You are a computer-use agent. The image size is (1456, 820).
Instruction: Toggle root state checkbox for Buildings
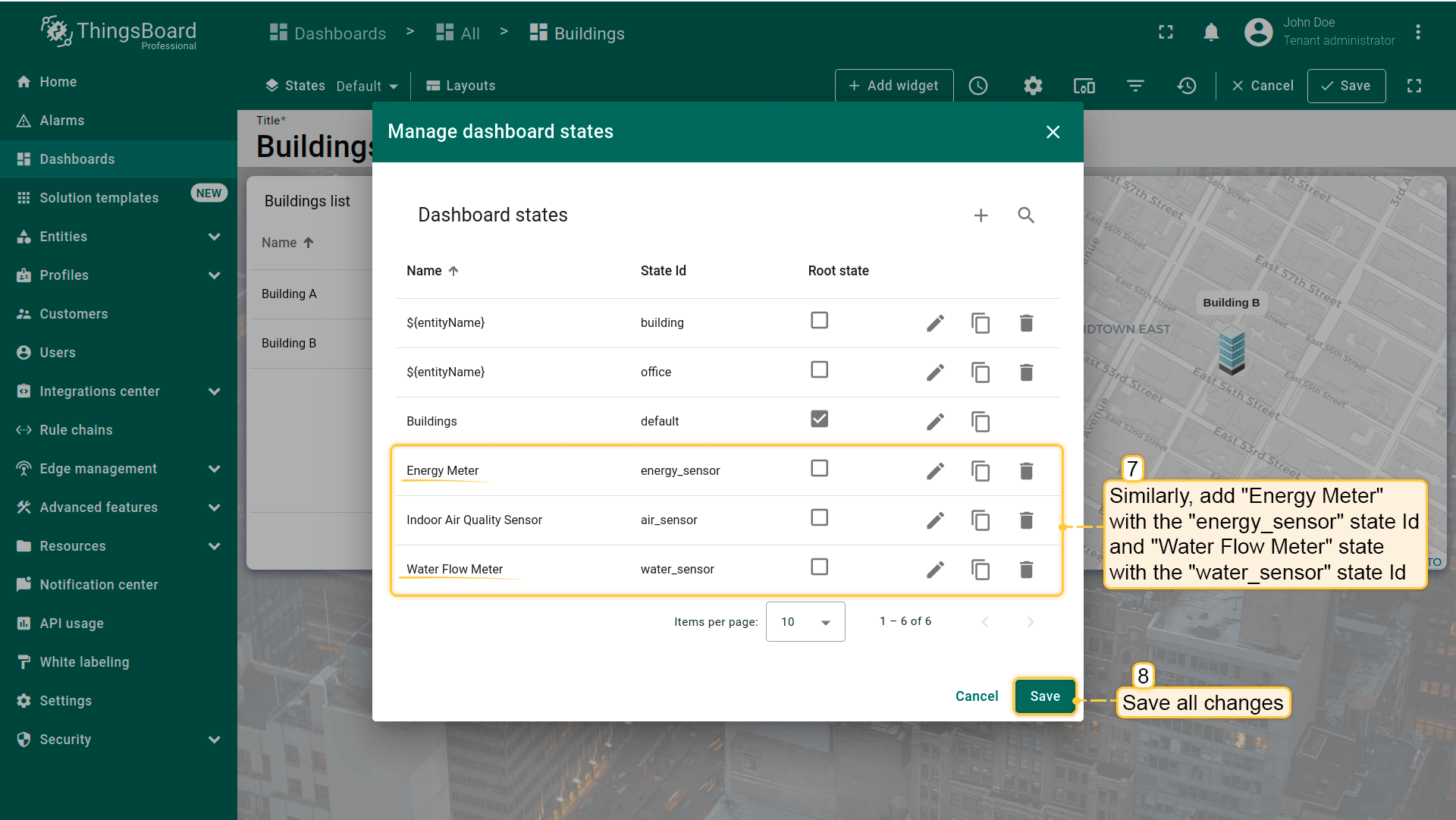point(819,419)
